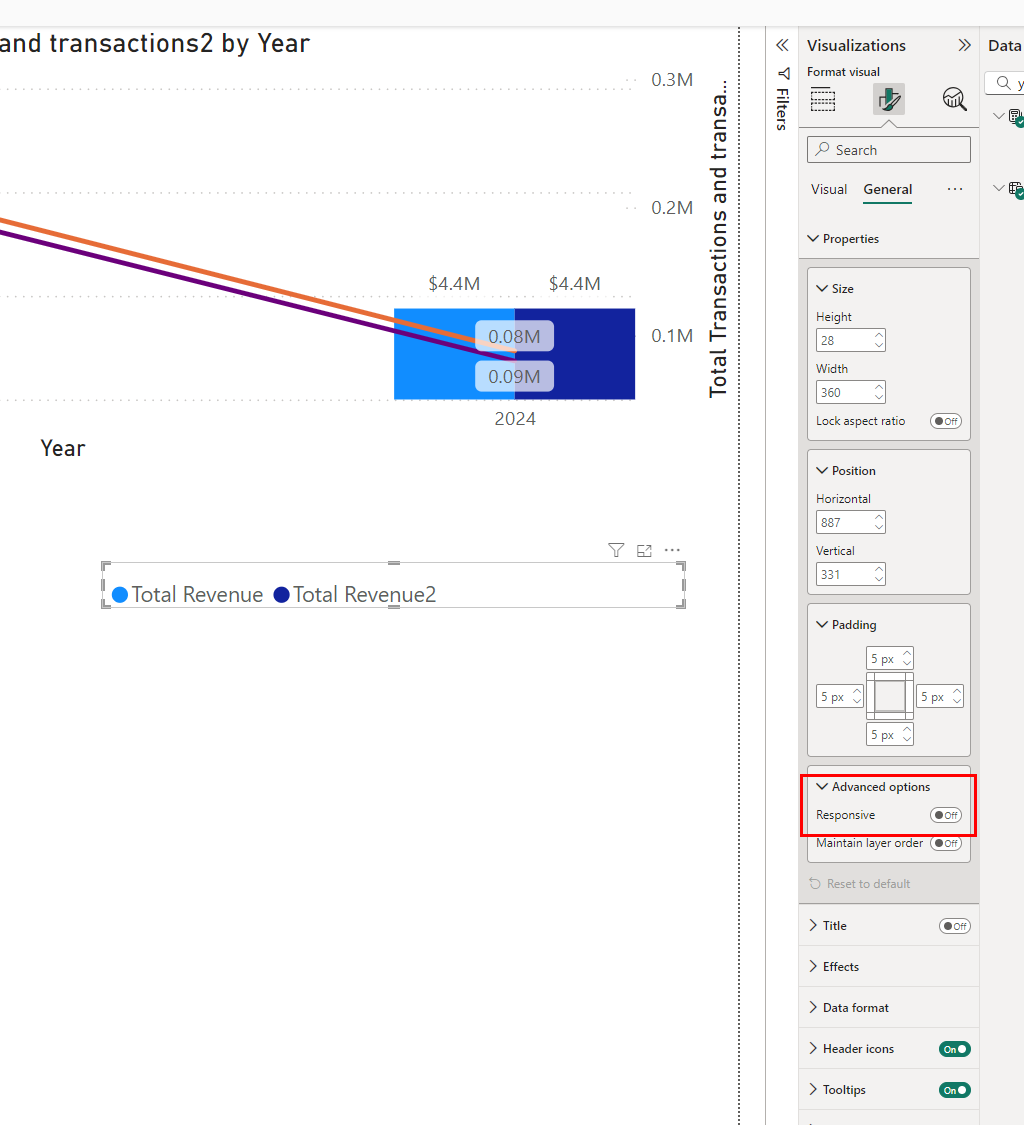Image resolution: width=1024 pixels, height=1125 pixels.
Task: Click the 0.09M data label
Action: (515, 376)
